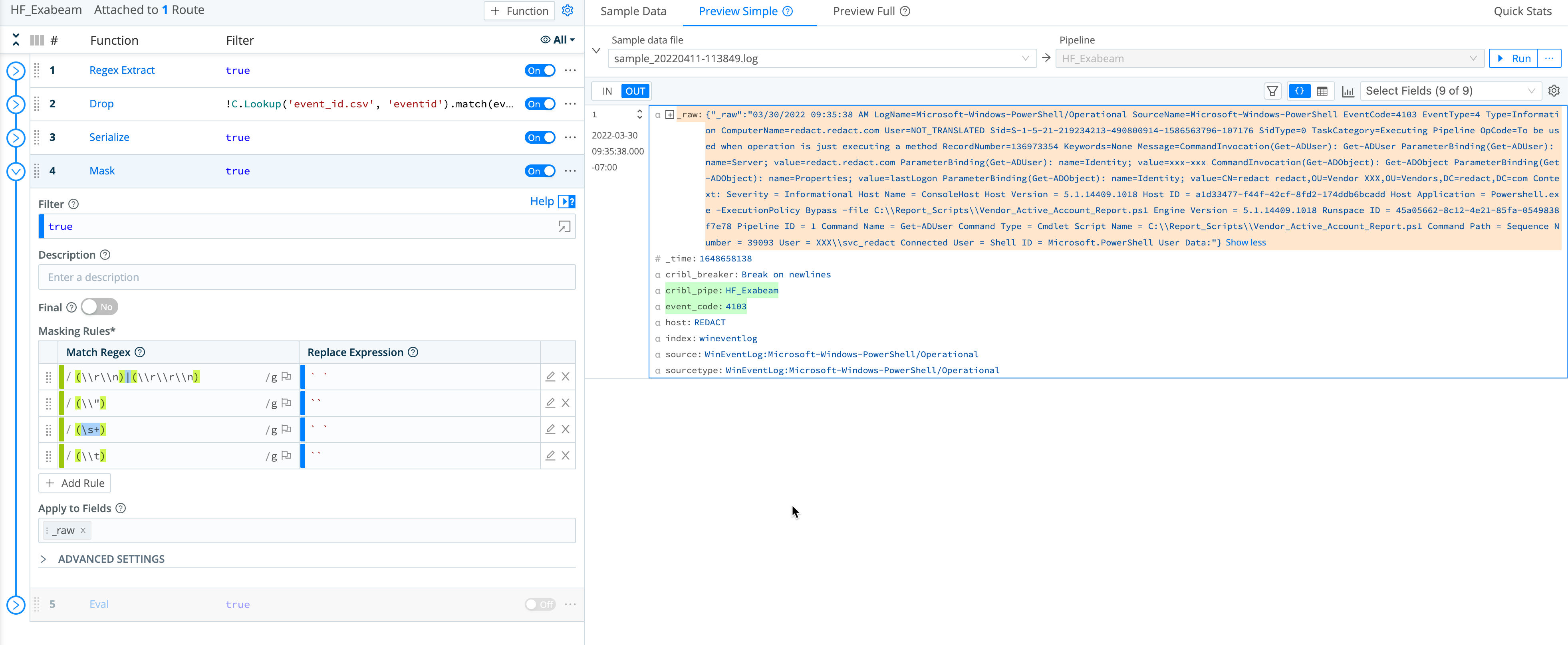Viewport: 1568px width, 645px height.
Task: Open the Sample Data tab
Action: pyautogui.click(x=633, y=11)
